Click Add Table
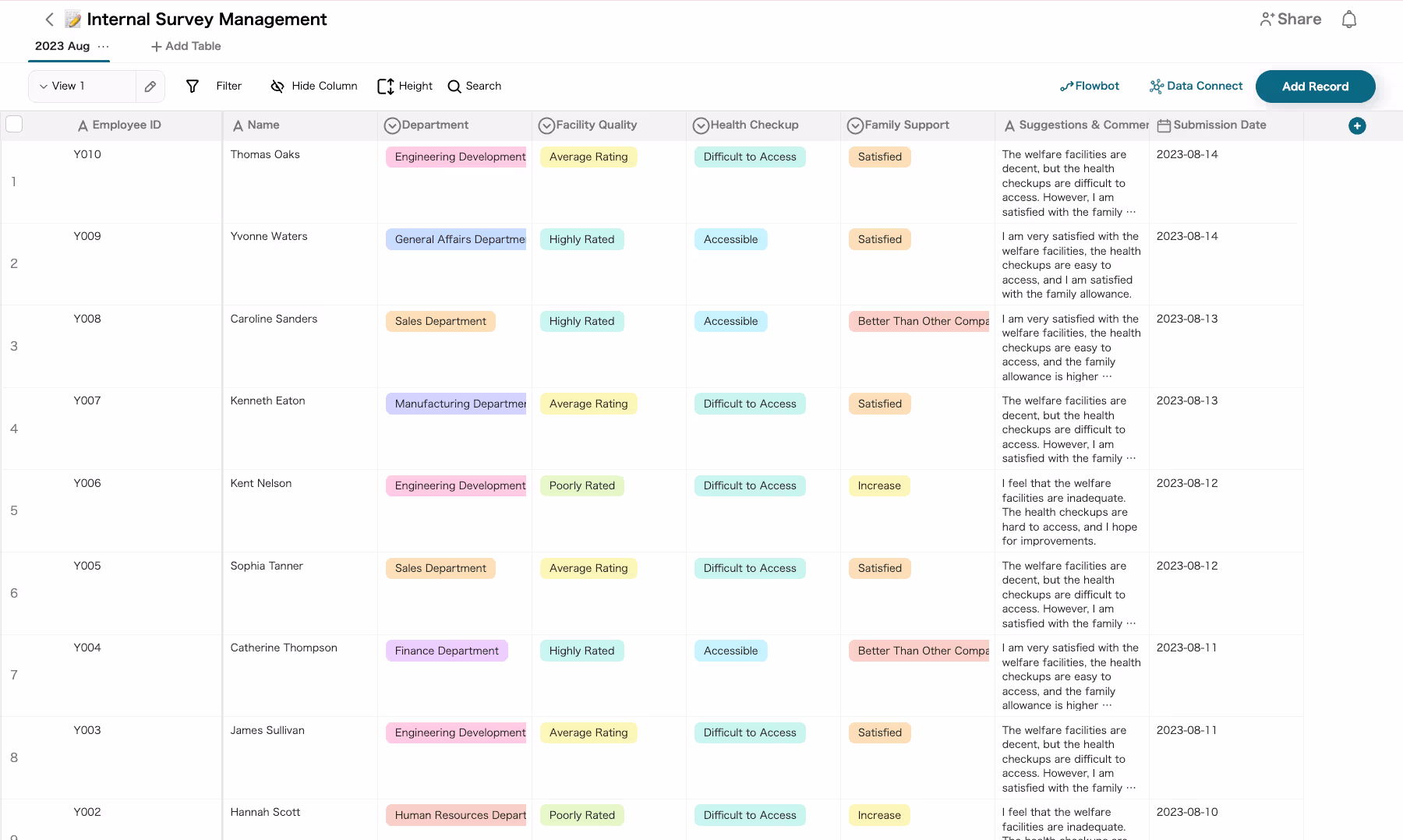 (186, 46)
